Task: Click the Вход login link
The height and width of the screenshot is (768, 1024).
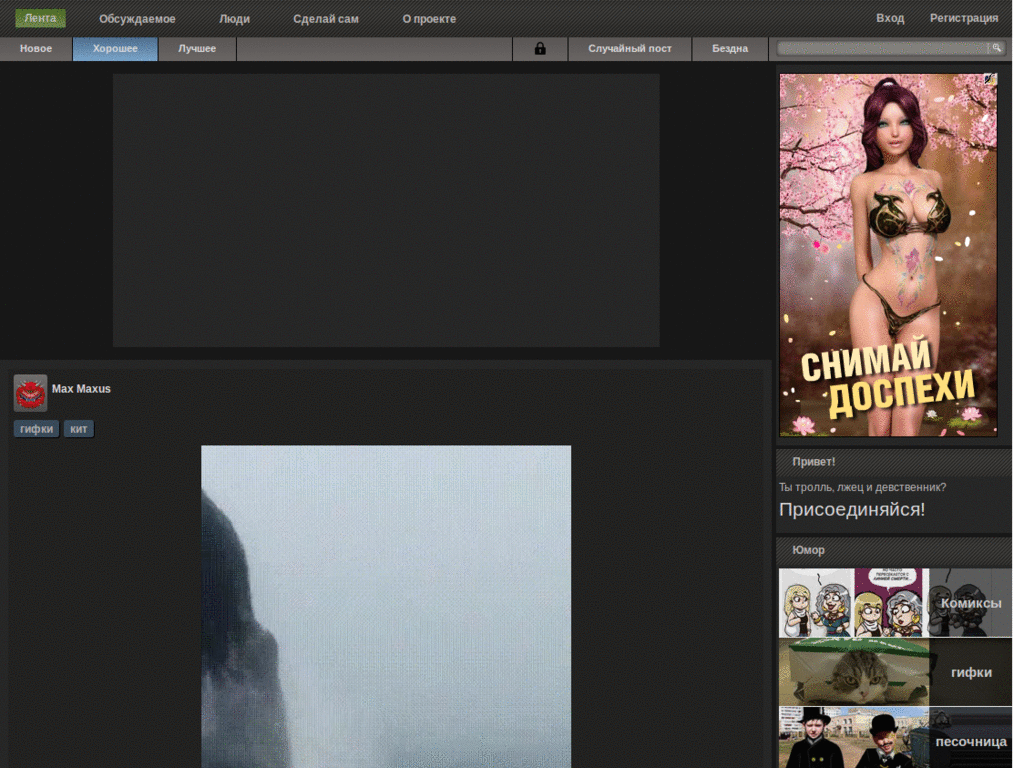Action: click(x=890, y=18)
